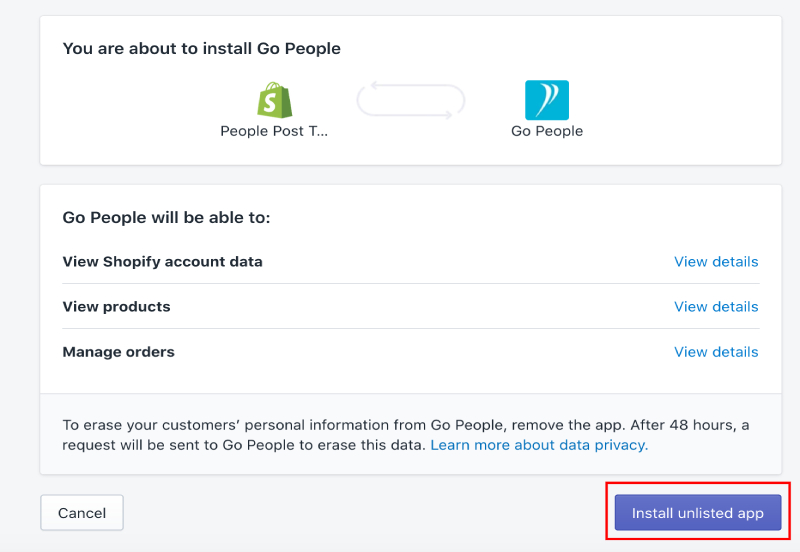800x552 pixels.
Task: Open View details for Shopify account data
Action: [716, 262]
